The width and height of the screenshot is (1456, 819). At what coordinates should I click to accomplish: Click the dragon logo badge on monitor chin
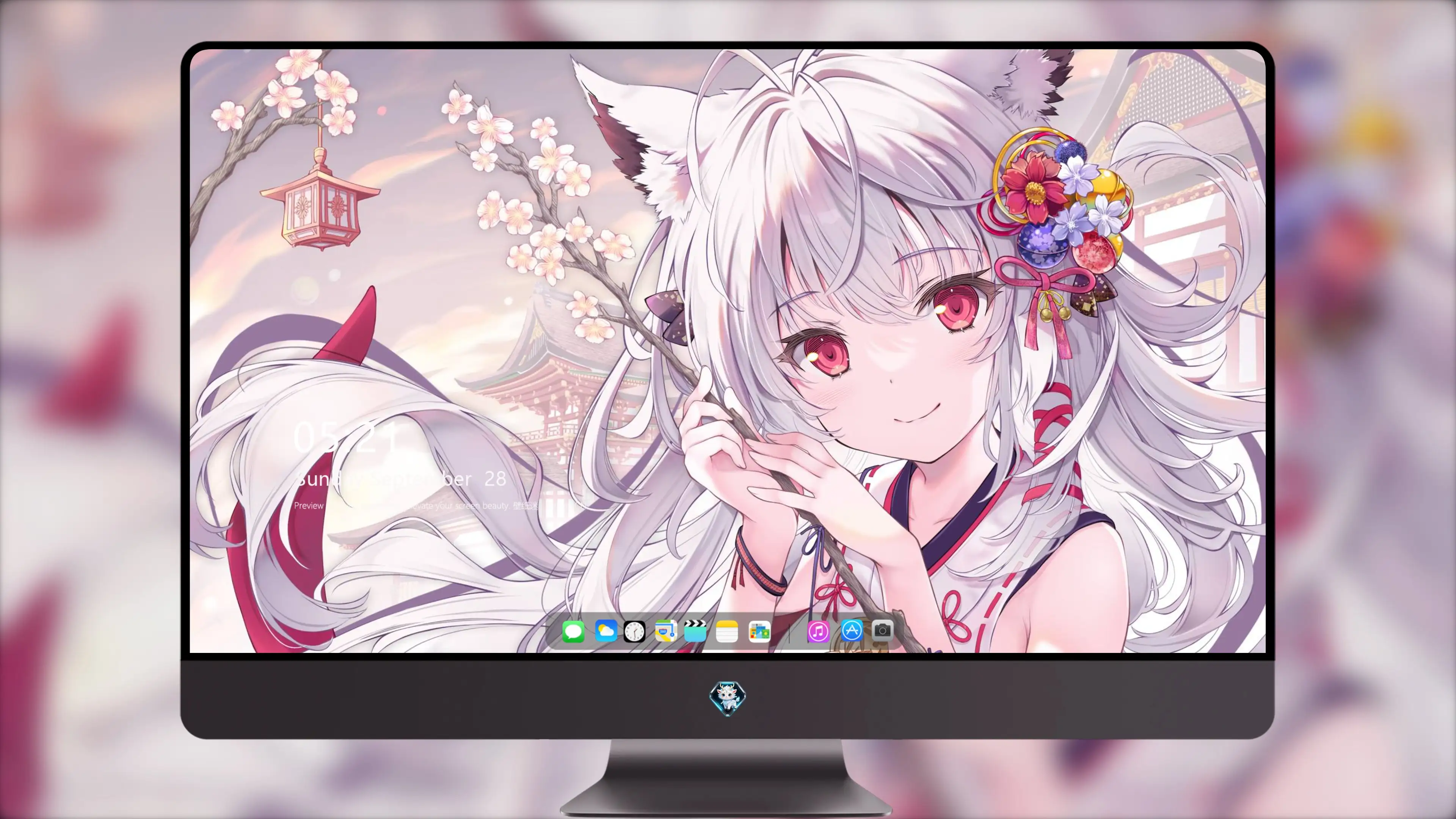click(728, 698)
